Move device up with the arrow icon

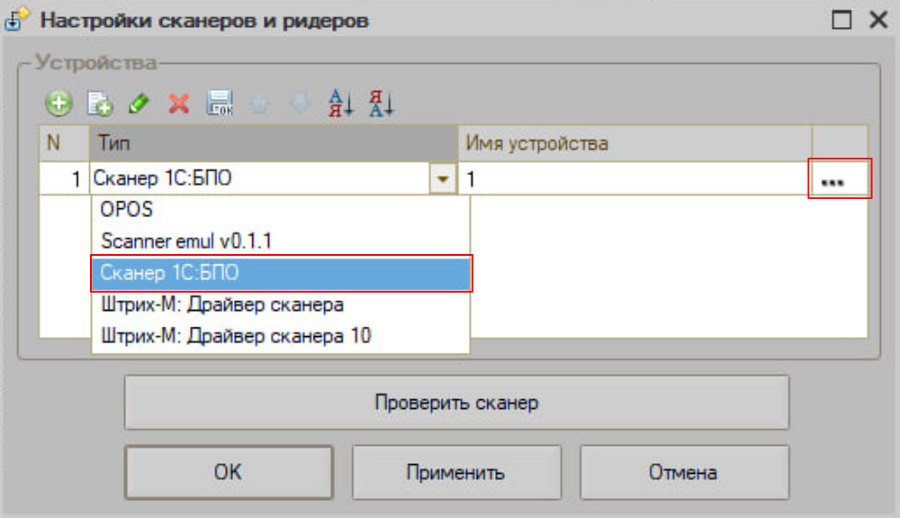(259, 104)
